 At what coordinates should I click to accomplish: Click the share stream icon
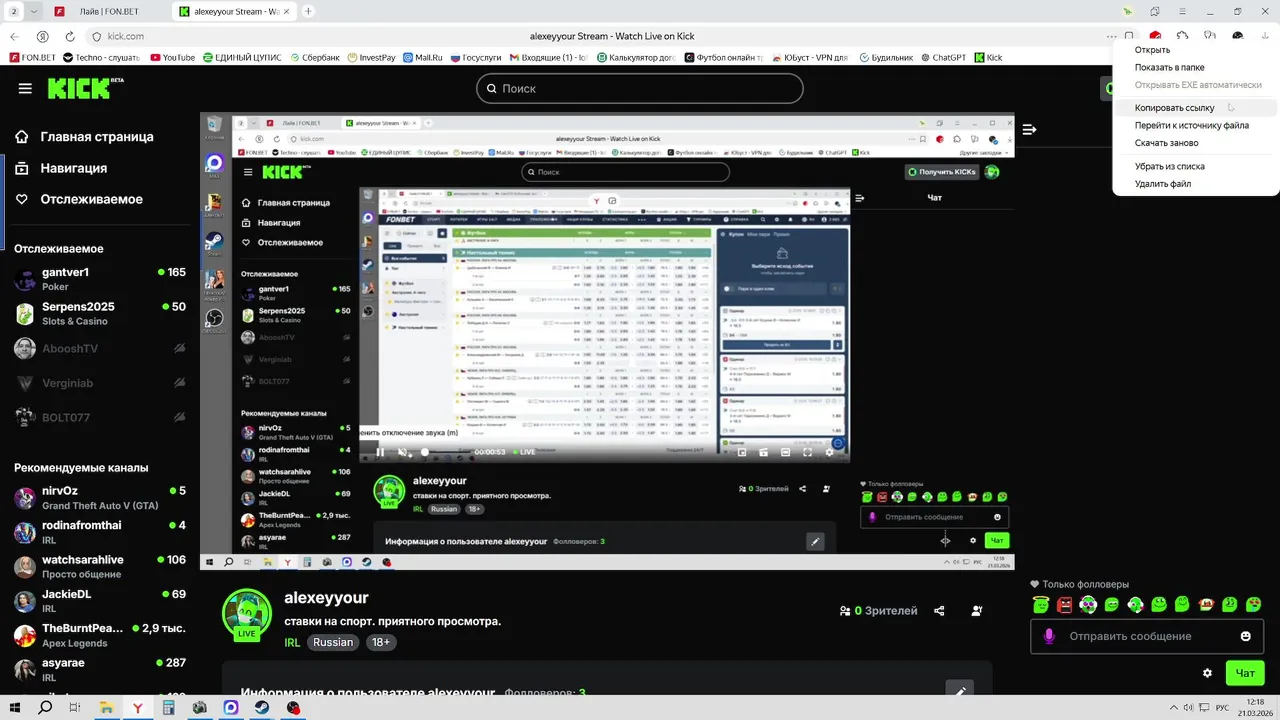(x=939, y=611)
